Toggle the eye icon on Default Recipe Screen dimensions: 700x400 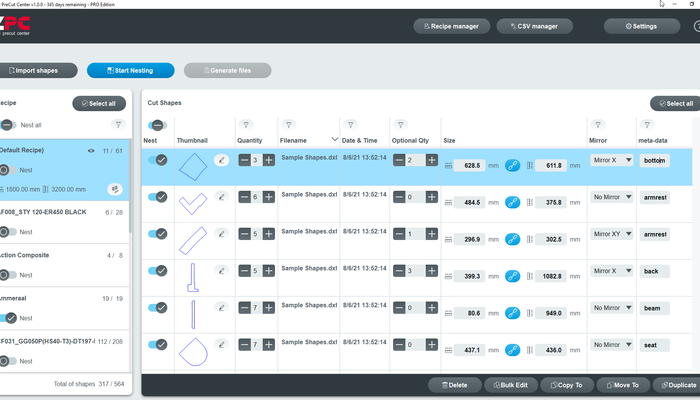91,151
